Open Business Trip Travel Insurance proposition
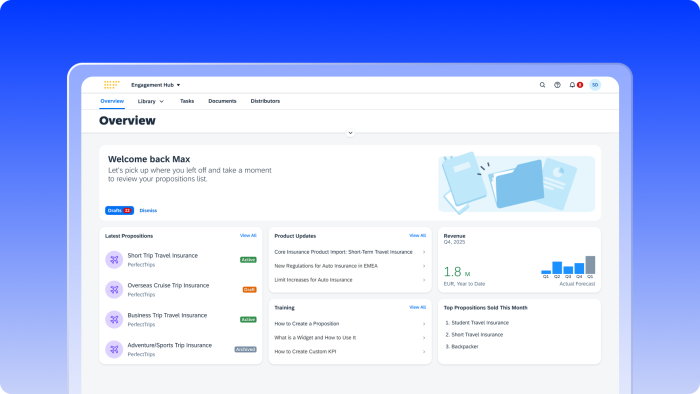This screenshot has width=700, height=394. (167, 315)
